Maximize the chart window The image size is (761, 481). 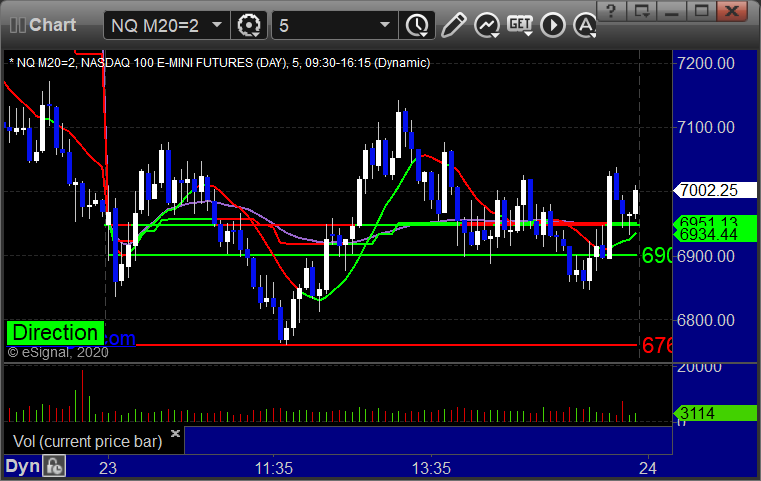coord(701,11)
